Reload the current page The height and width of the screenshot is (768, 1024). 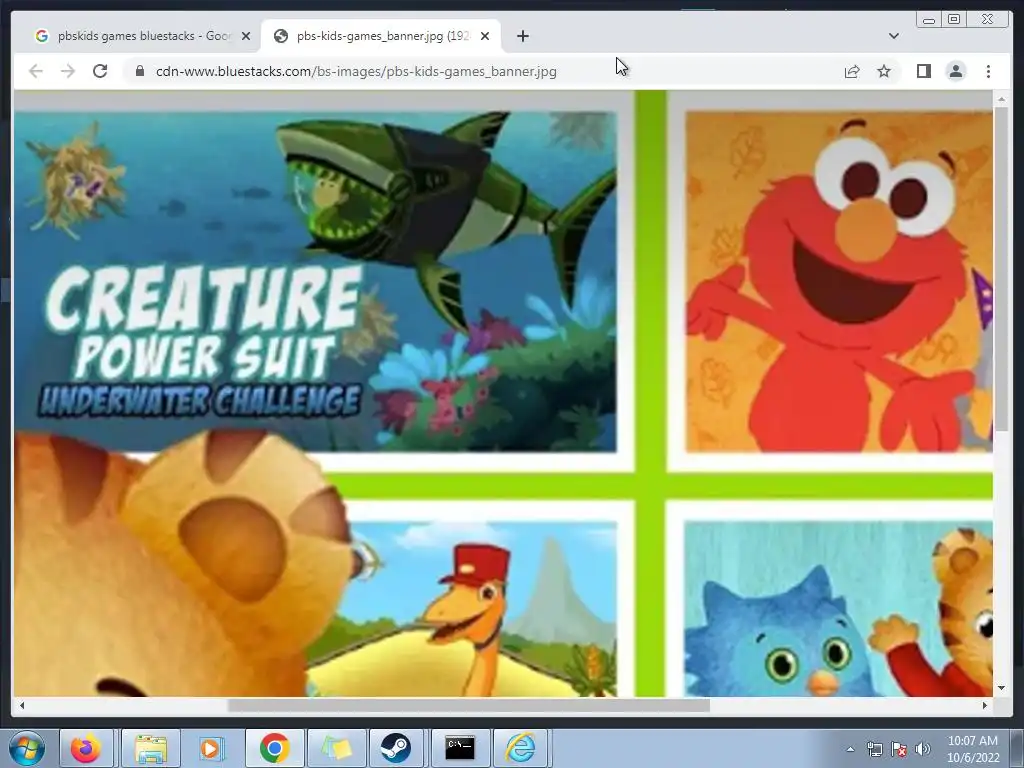[100, 71]
